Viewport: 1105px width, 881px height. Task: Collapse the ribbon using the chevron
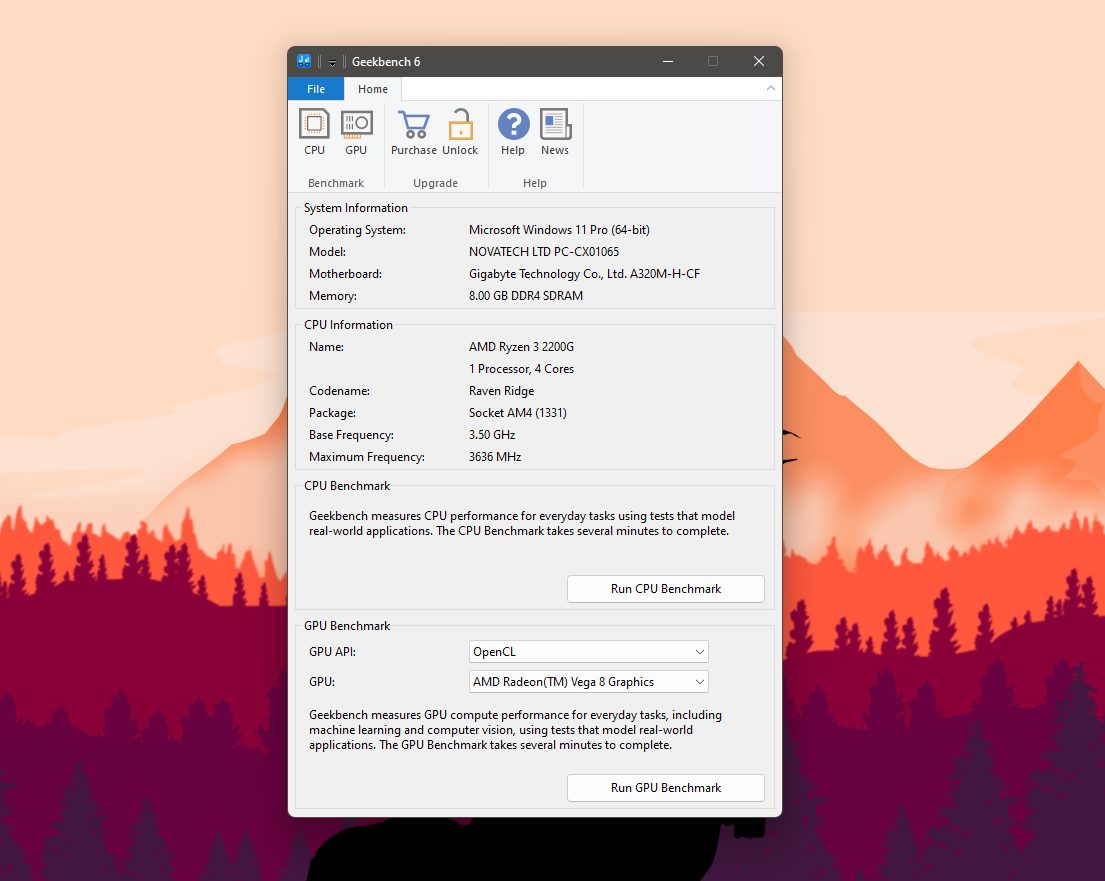[x=770, y=88]
